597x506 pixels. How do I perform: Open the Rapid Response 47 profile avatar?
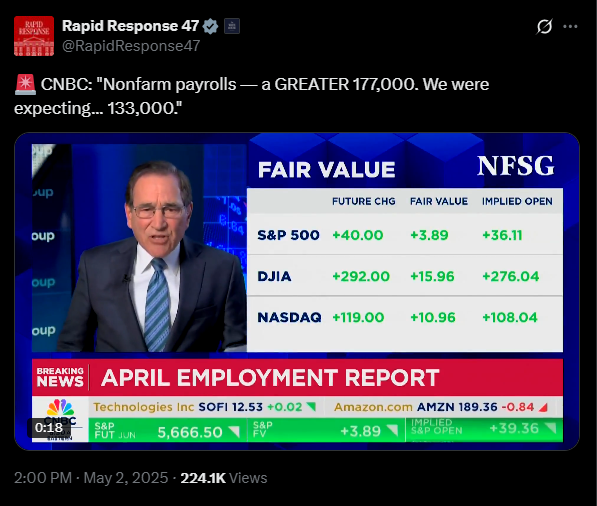[34, 36]
